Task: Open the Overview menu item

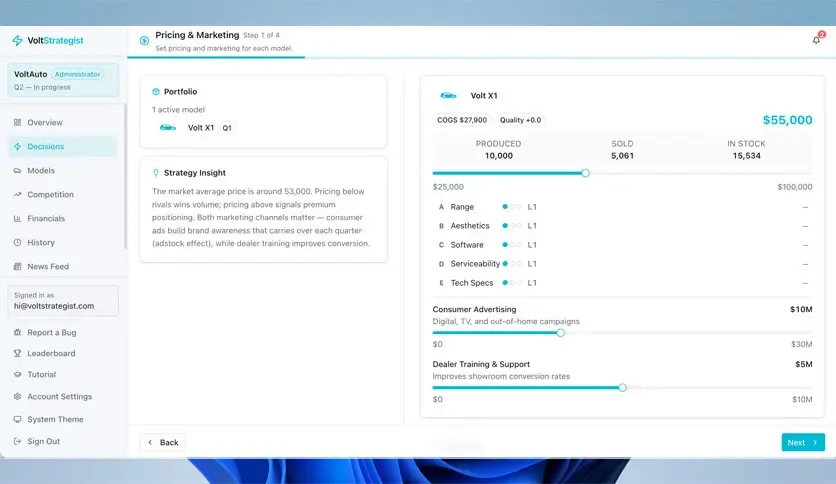Action: pos(63,123)
